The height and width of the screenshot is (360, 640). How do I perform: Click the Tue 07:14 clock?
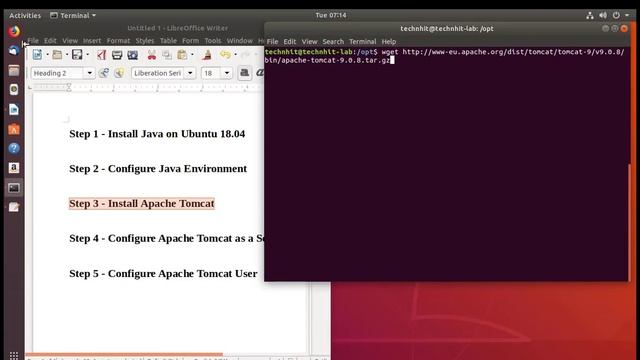(x=331, y=16)
